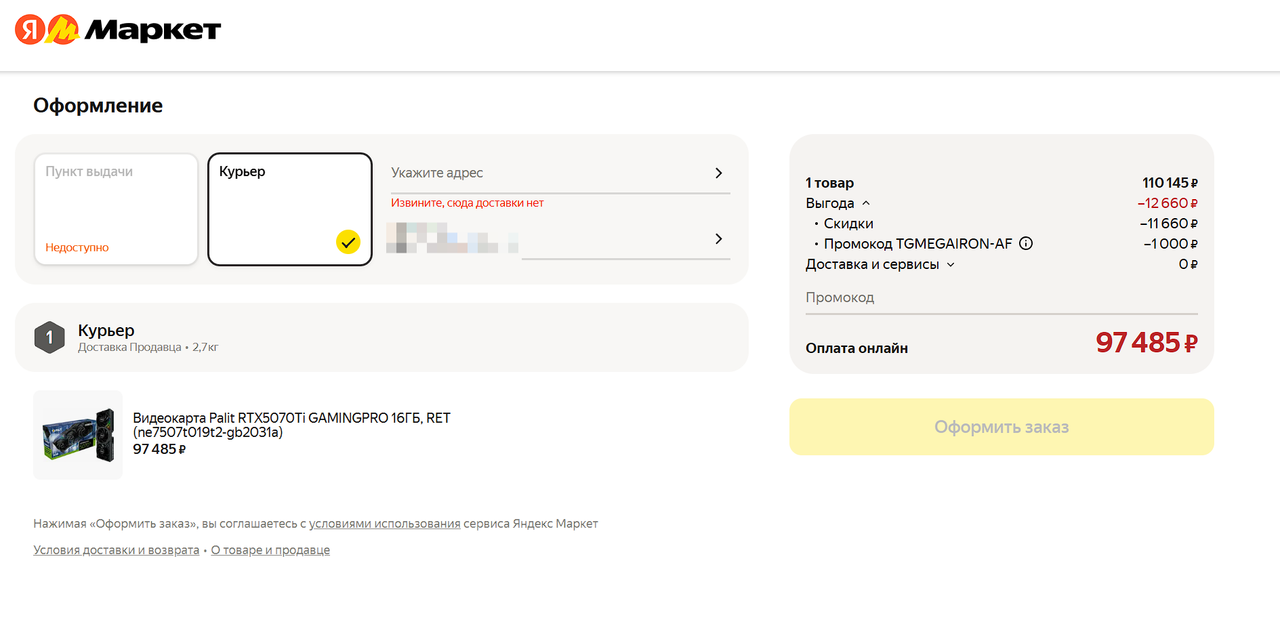Click the Оформление heading
Viewport: 1280px width, 626px height.
[x=98, y=106]
